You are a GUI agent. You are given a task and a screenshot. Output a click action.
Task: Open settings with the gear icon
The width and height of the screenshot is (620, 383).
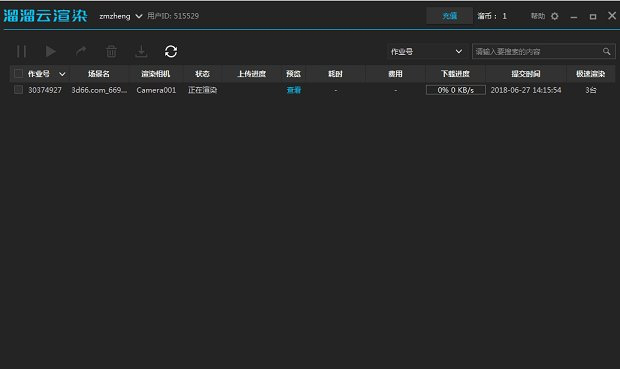[x=555, y=16]
